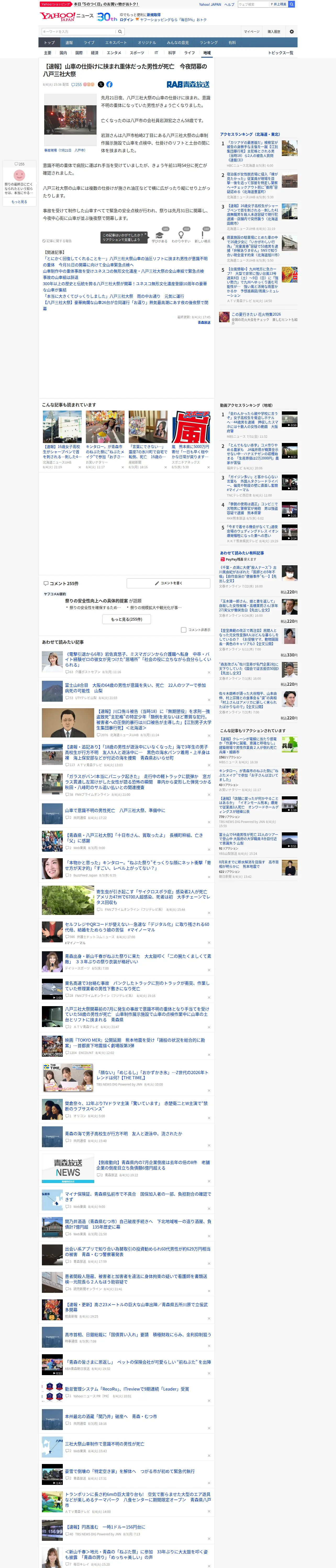
Task: Open the RAB青森放送 publisher logo
Action: [x=188, y=85]
